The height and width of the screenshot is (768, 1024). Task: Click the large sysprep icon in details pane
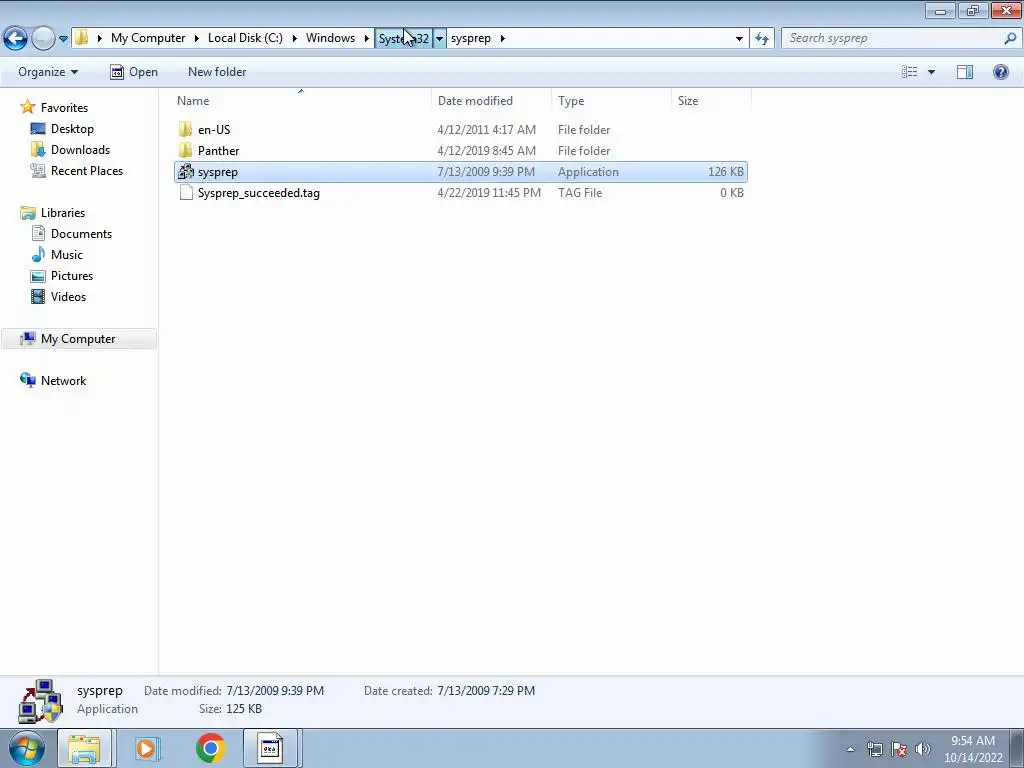(x=40, y=701)
